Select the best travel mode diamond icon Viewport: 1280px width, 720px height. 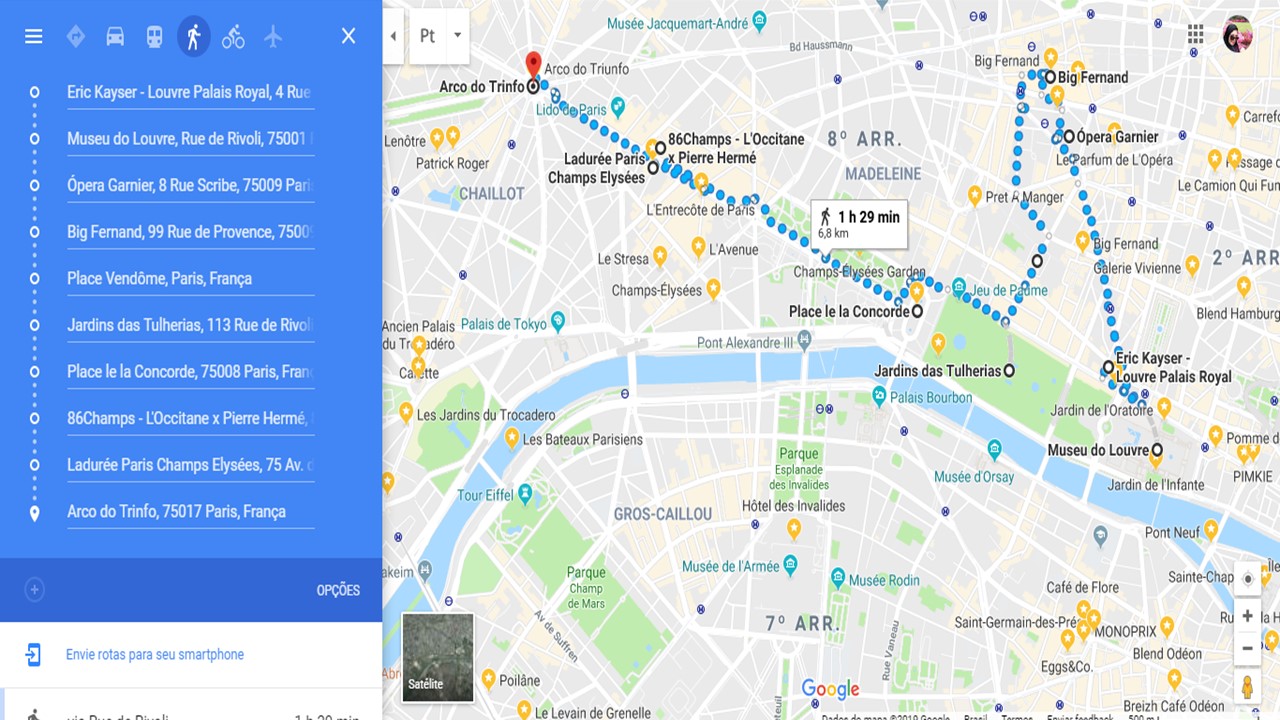[75, 37]
